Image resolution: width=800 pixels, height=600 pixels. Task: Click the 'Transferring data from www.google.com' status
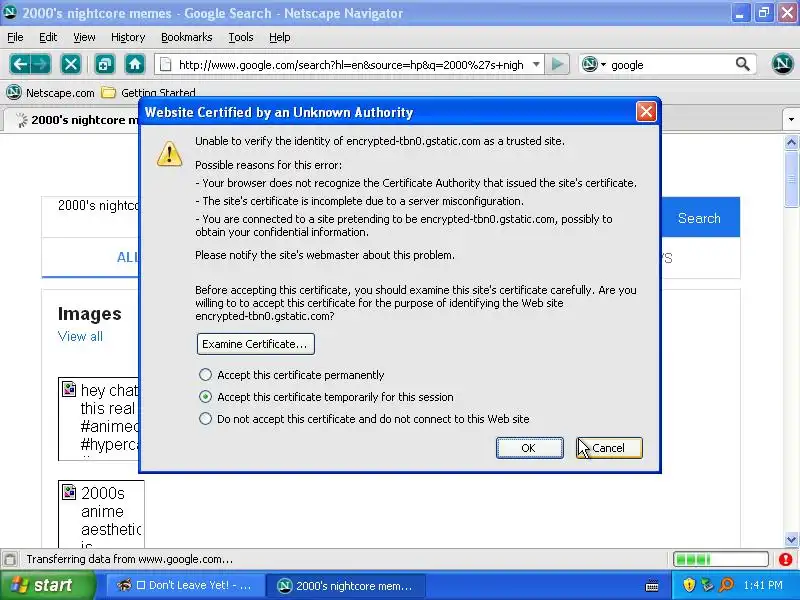tap(130, 559)
